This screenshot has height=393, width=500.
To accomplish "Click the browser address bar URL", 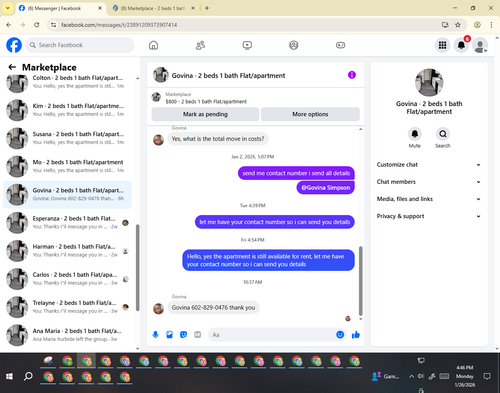I will click(x=119, y=25).
